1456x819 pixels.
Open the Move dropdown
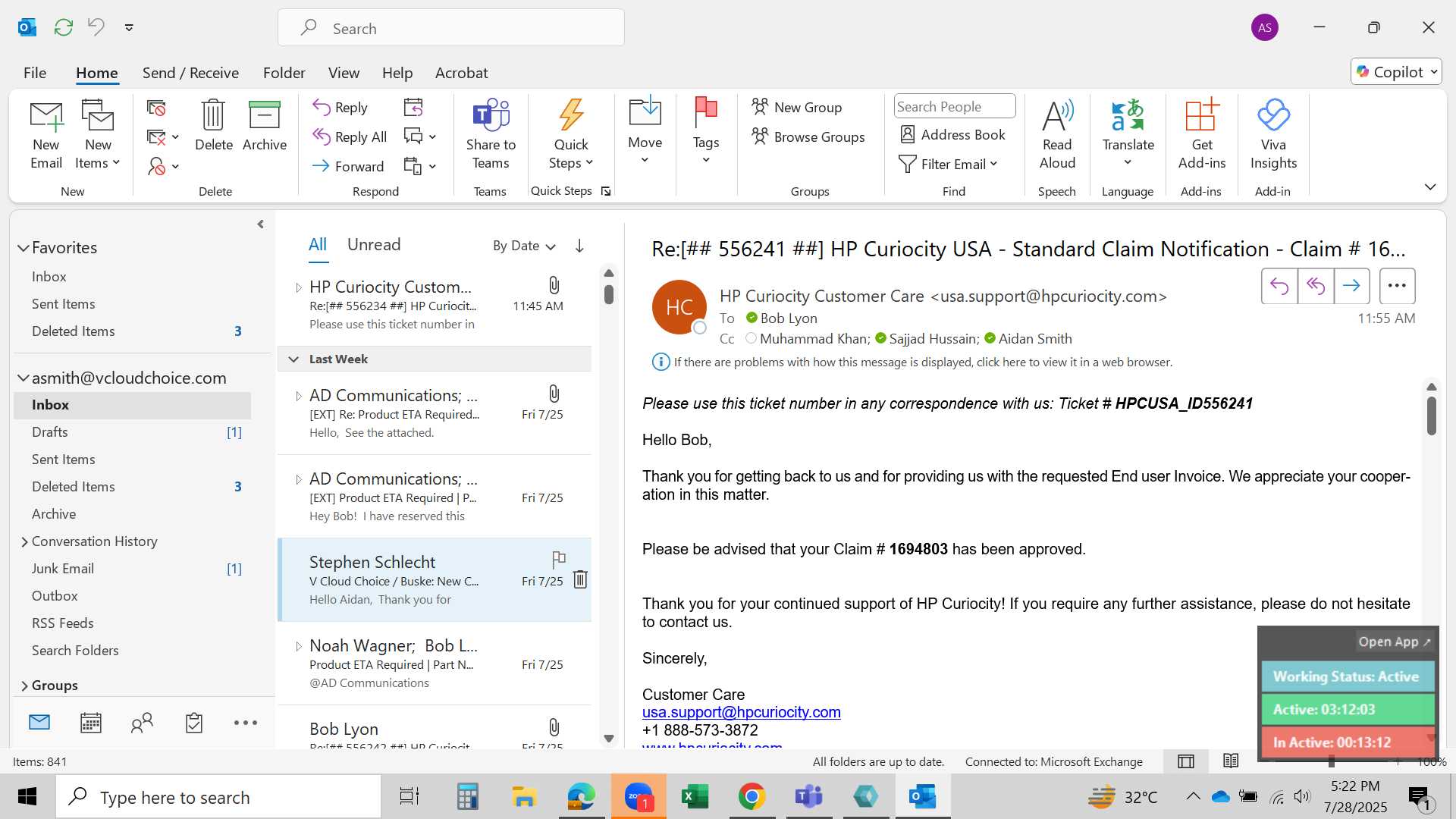tap(645, 130)
